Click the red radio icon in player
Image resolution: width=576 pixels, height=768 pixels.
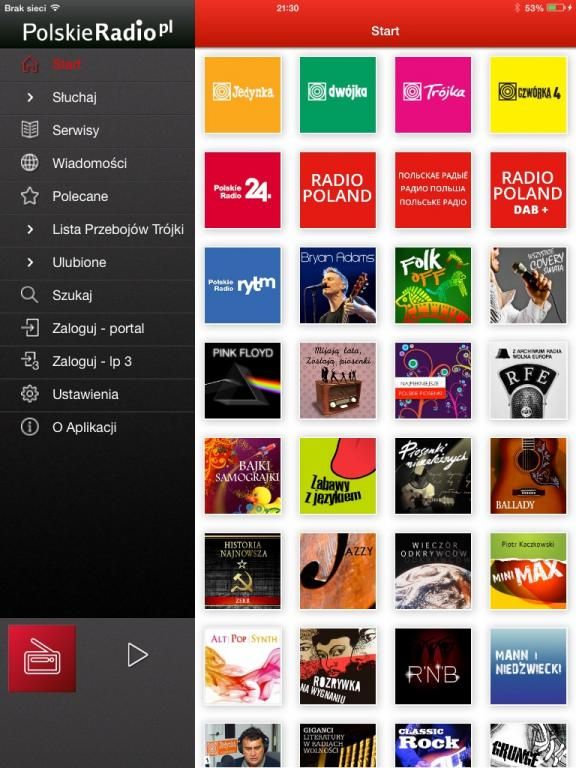[x=42, y=658]
